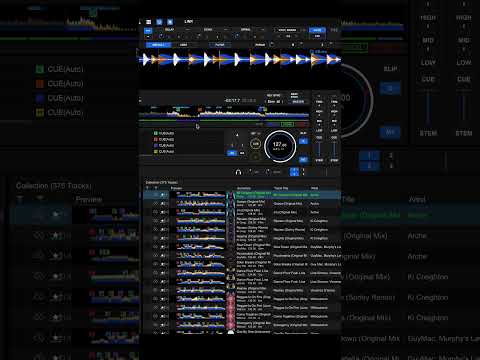The height and width of the screenshot is (360, 480).
Task: Select the highlighted blue tab below the effects
Action: [158, 45]
